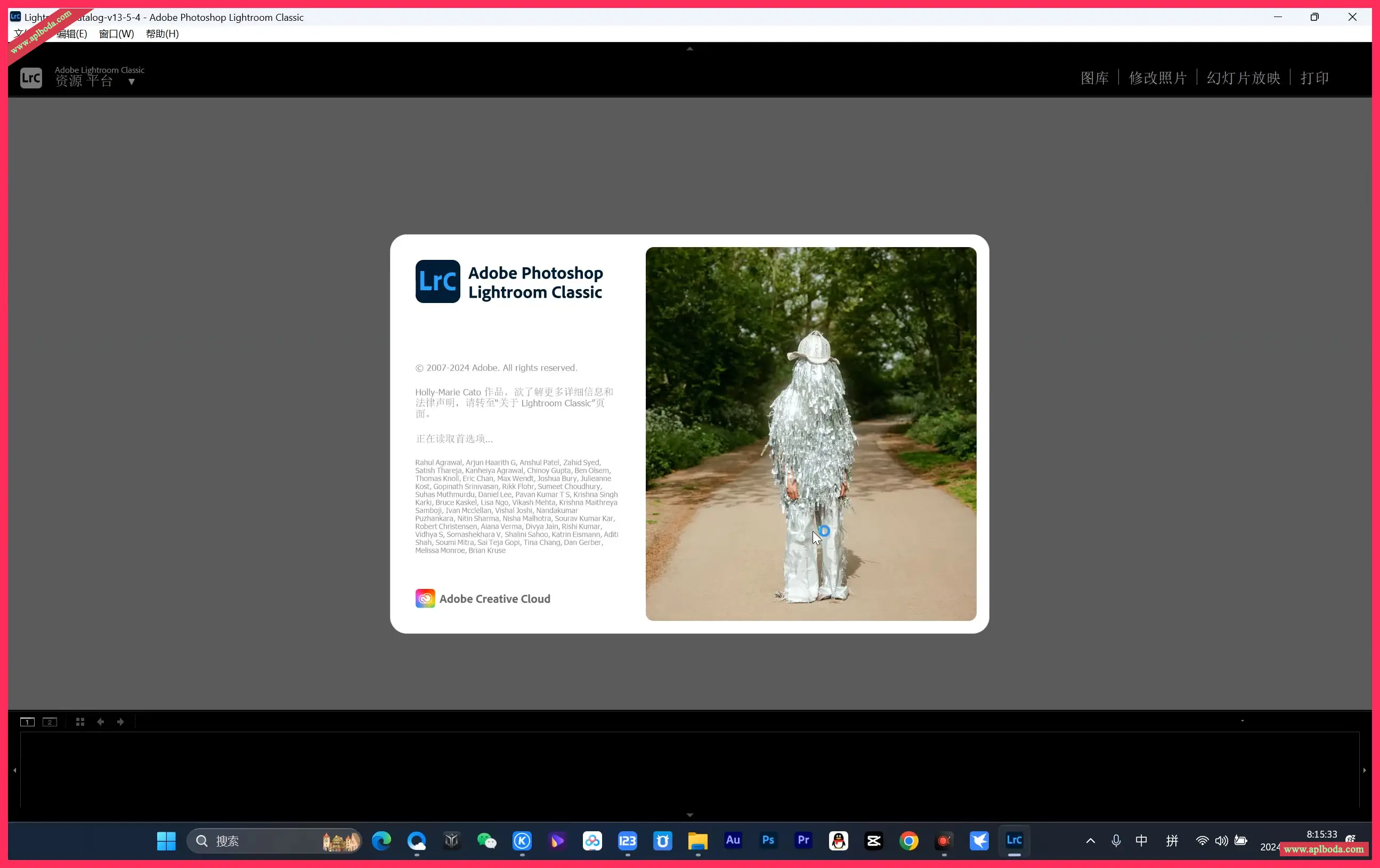
Task: Toggle the 拼 pinyin IME mode
Action: tap(1172, 841)
